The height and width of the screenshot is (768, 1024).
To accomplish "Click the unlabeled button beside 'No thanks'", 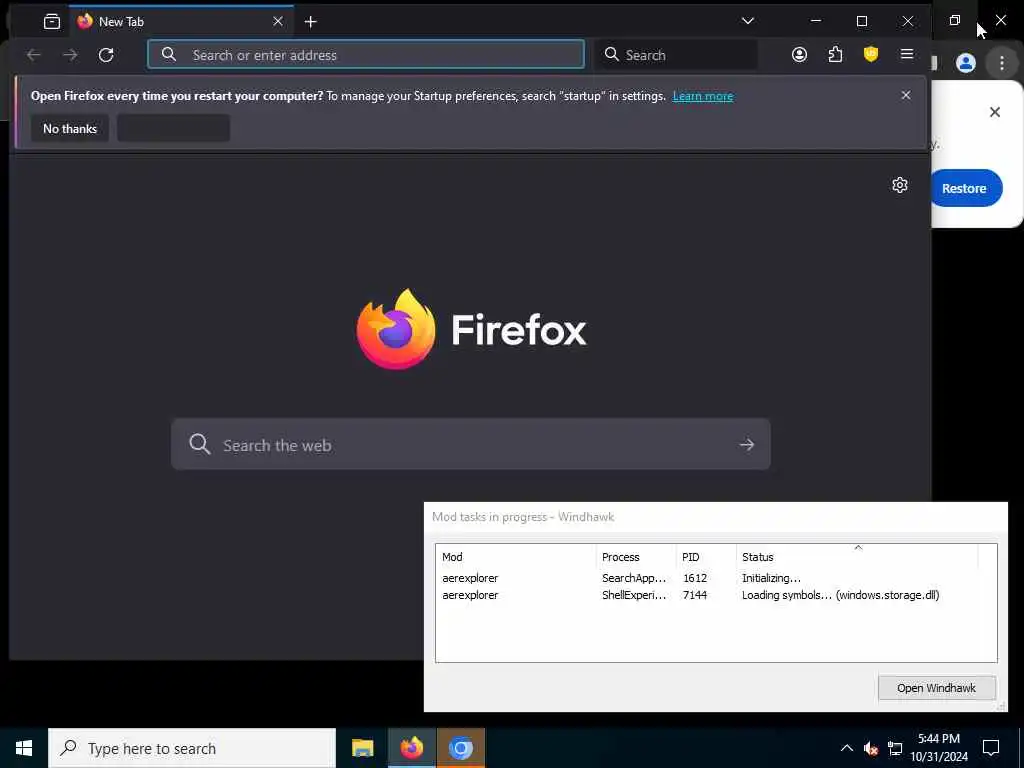I will click(x=173, y=129).
